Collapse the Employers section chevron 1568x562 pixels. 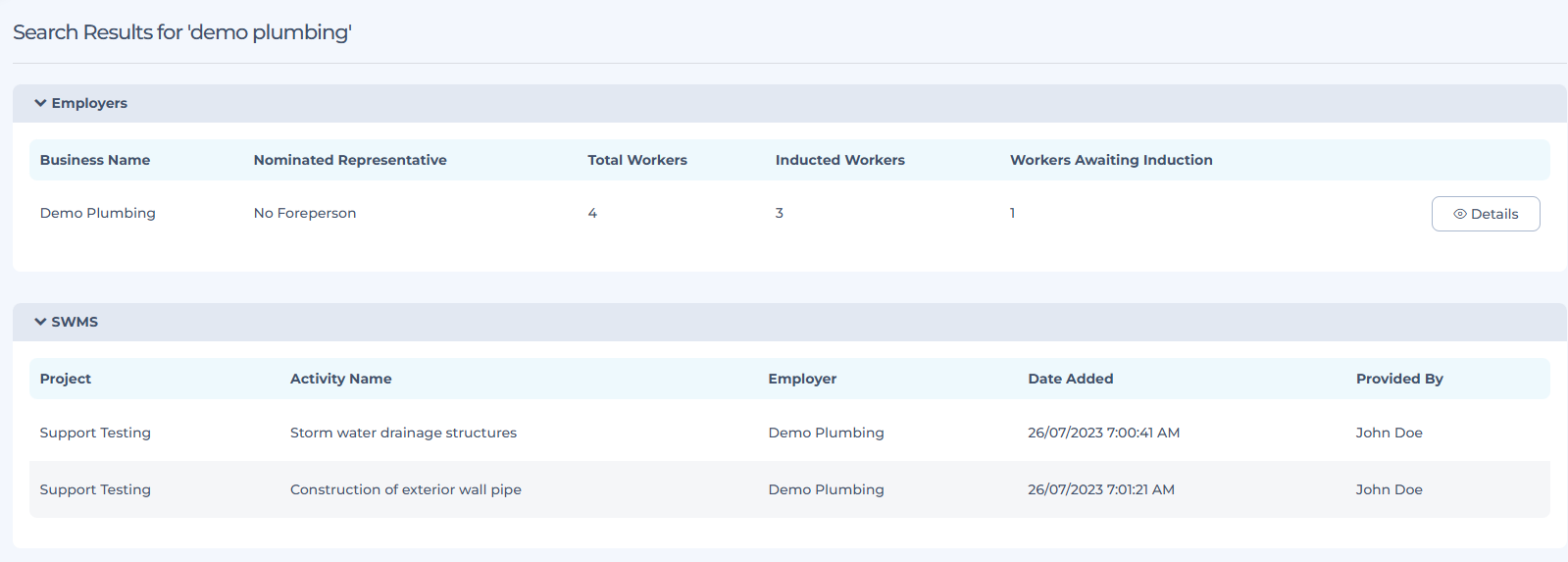pos(40,103)
